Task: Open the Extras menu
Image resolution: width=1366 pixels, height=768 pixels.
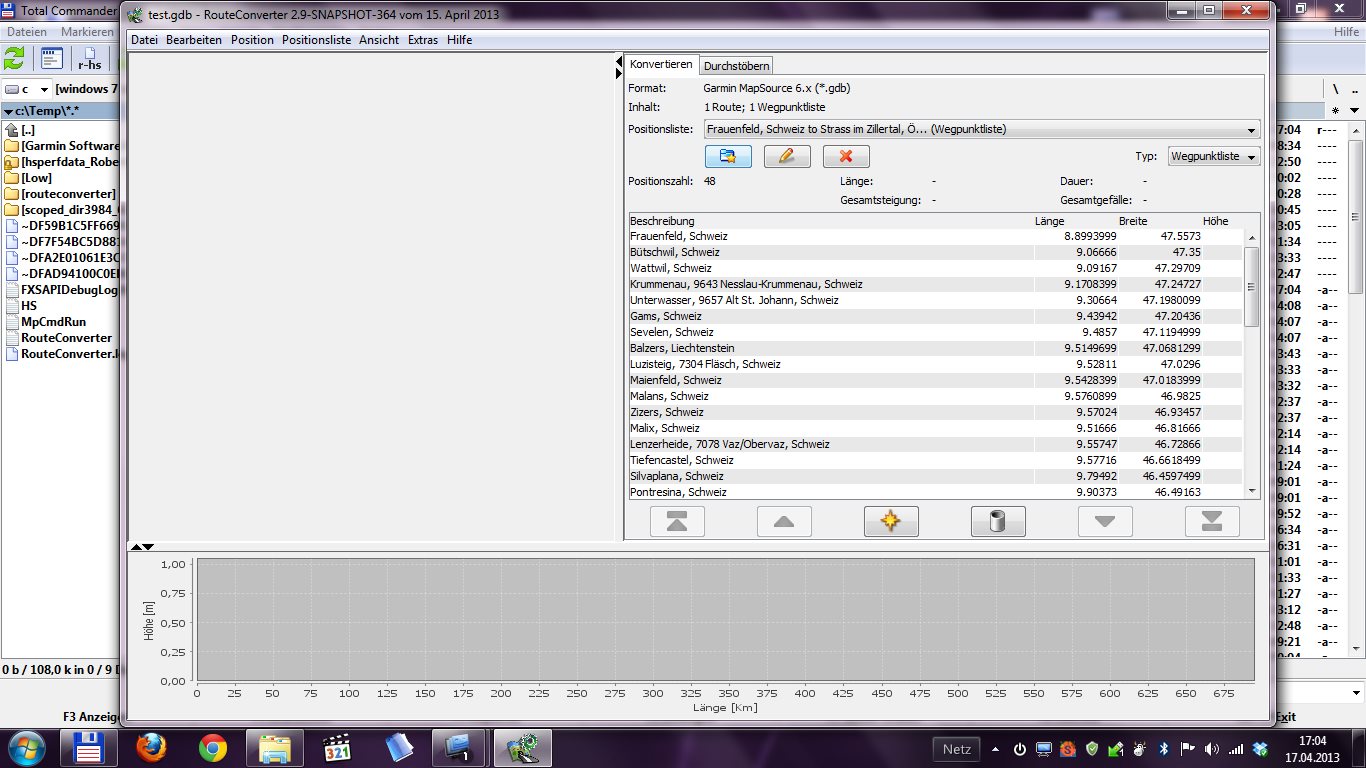Action: click(423, 40)
